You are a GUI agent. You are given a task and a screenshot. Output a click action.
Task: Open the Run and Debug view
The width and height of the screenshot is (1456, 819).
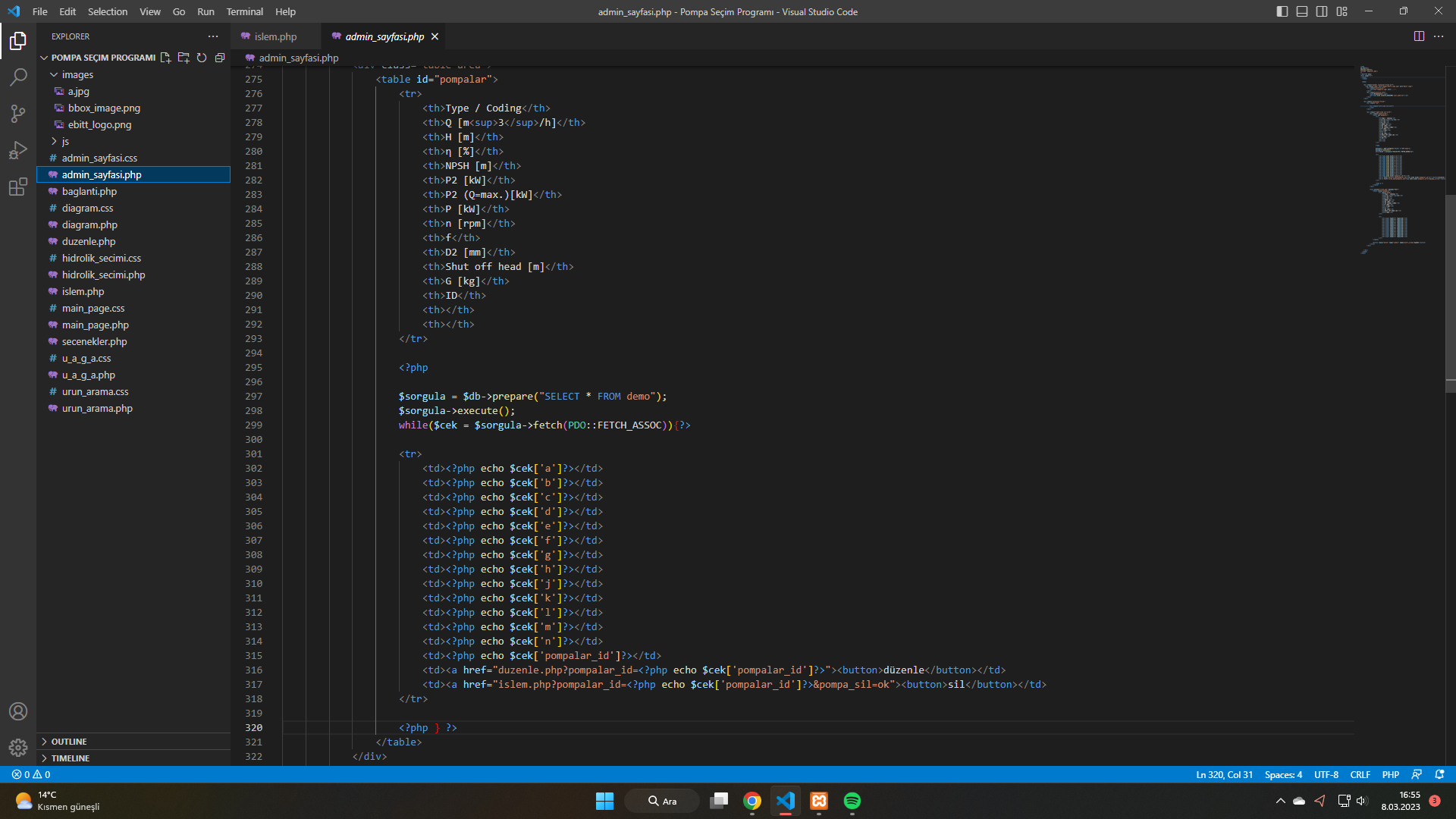tap(18, 150)
